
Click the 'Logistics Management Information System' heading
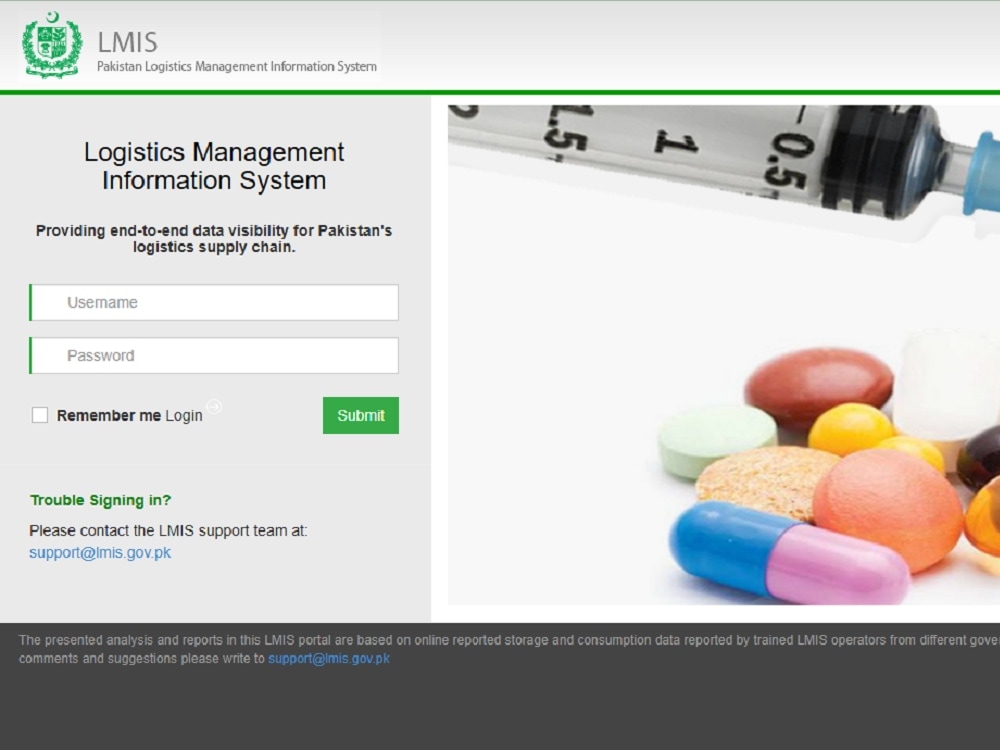214,166
